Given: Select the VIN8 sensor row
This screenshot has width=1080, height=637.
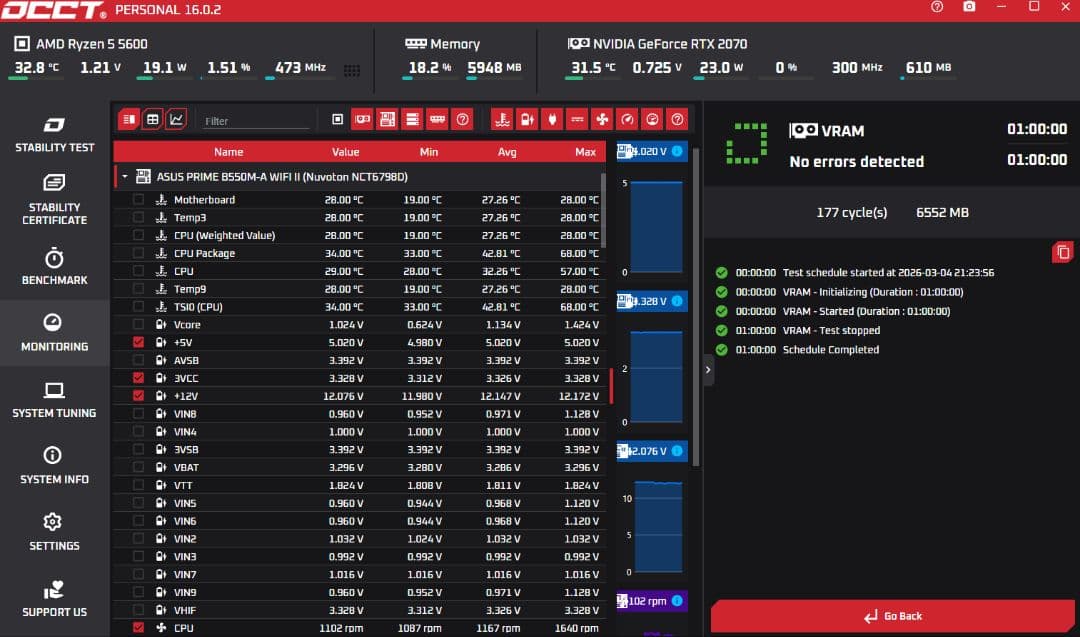Looking at the screenshot, I should (x=360, y=414).
